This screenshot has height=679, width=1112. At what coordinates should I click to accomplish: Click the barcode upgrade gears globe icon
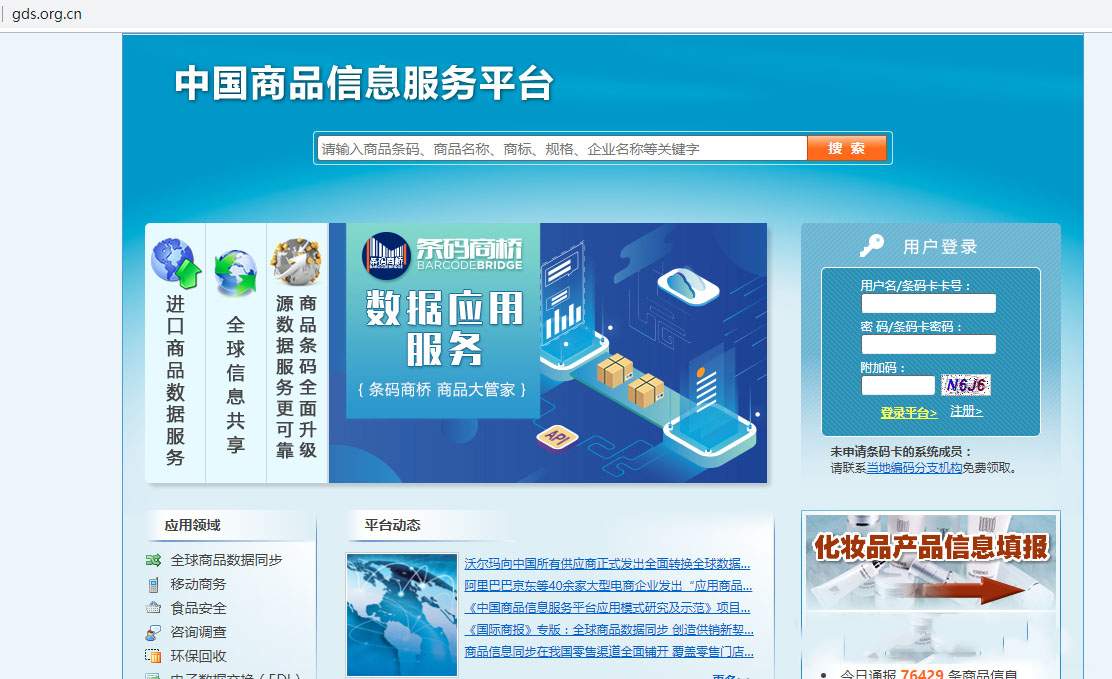coord(296,262)
